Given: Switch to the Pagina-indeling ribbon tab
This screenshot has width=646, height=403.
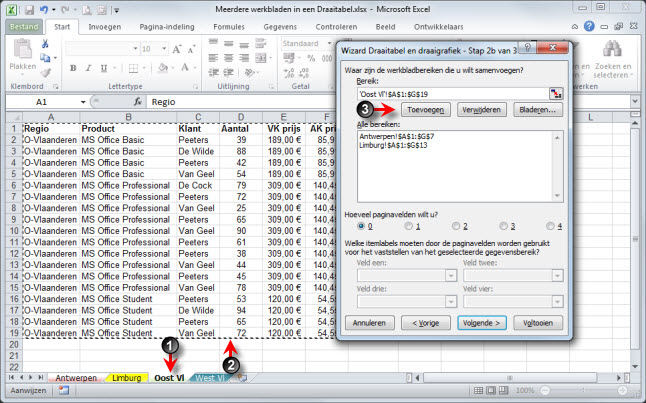Looking at the screenshot, I should click(x=167, y=27).
